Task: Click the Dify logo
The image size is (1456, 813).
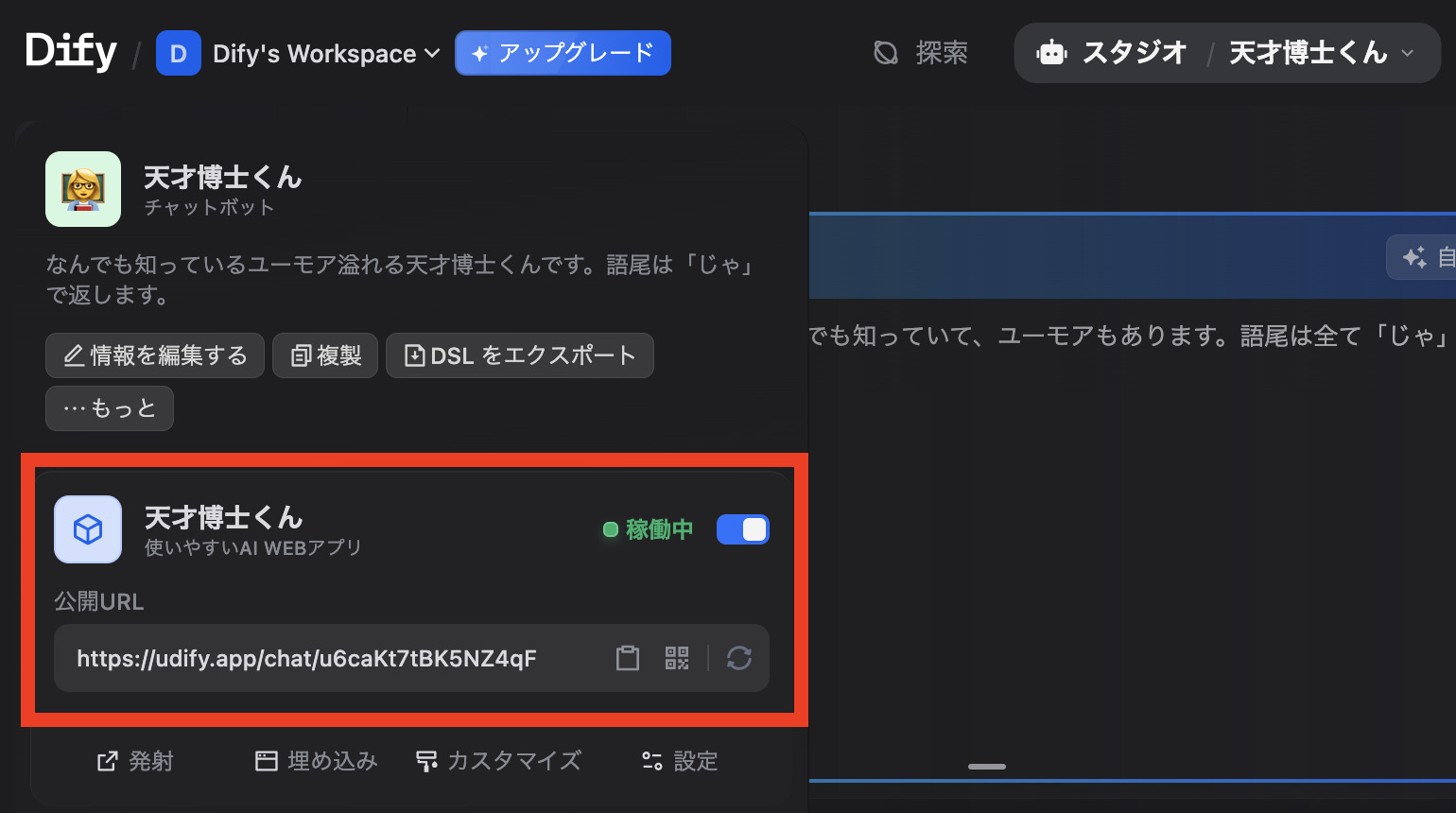Action: 71,52
